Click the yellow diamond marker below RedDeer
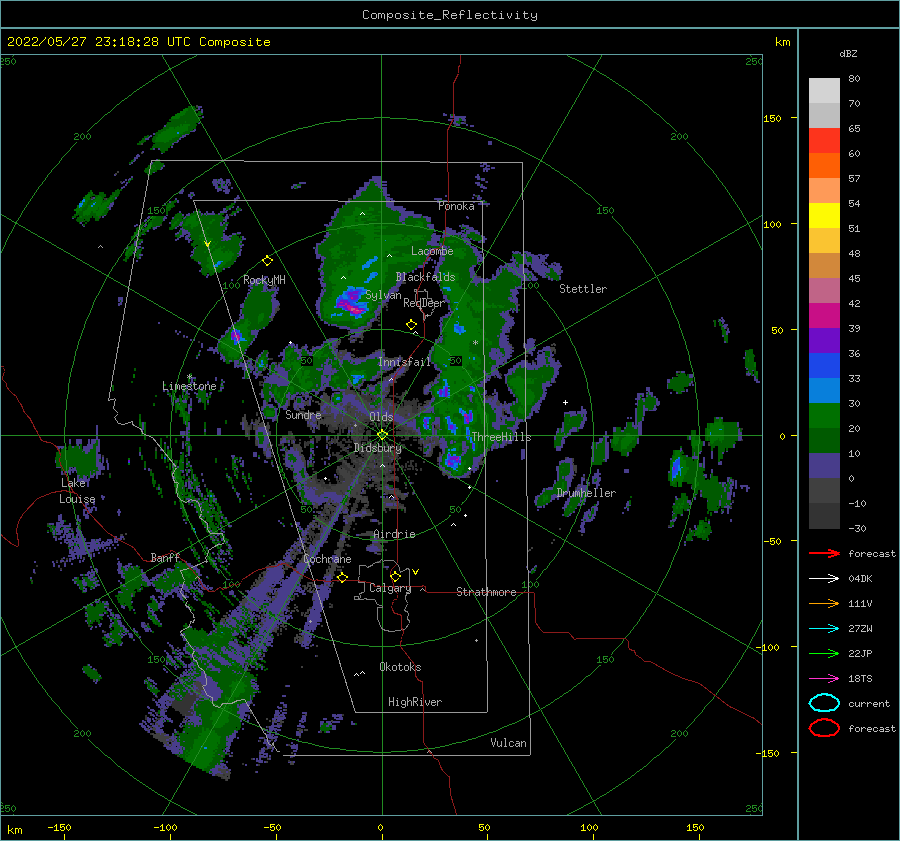This screenshot has height=841, width=900. (x=412, y=325)
